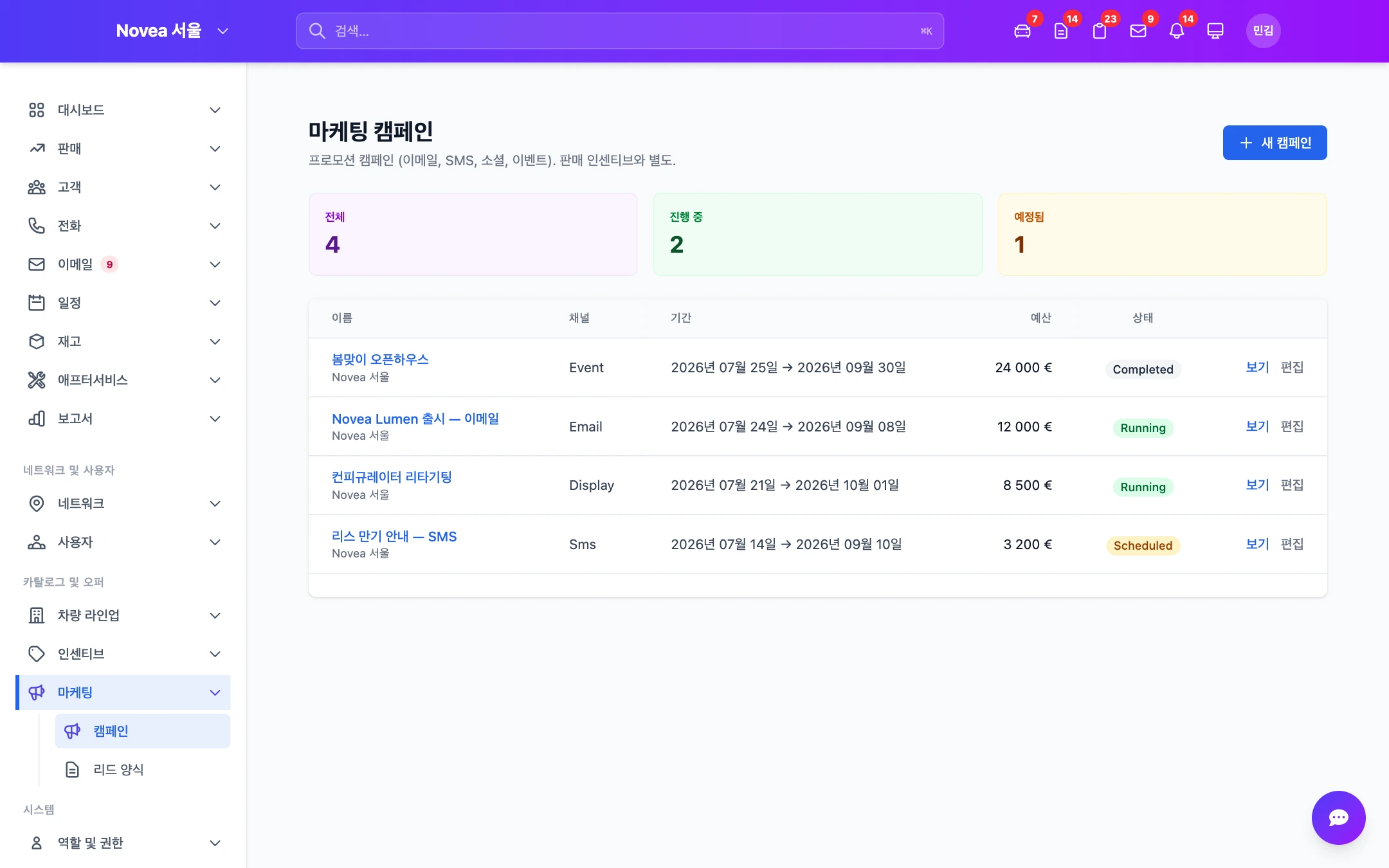Click the 인센티브 tag icon
This screenshot has height=868, width=1389.
[37, 654]
